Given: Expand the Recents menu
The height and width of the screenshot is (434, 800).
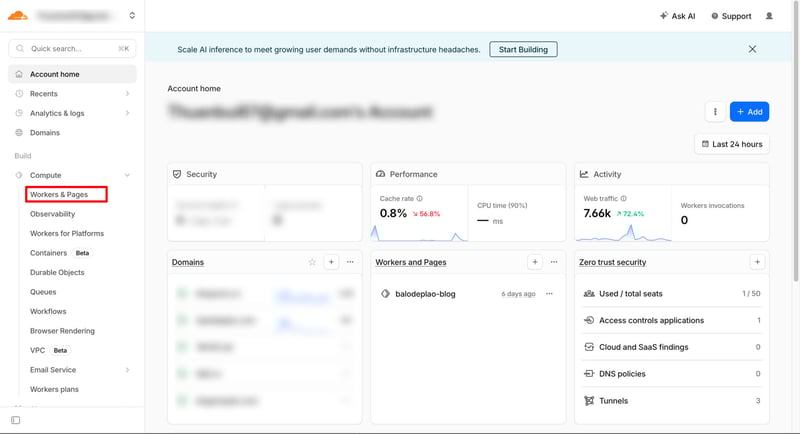Looking at the screenshot, I should pos(127,94).
